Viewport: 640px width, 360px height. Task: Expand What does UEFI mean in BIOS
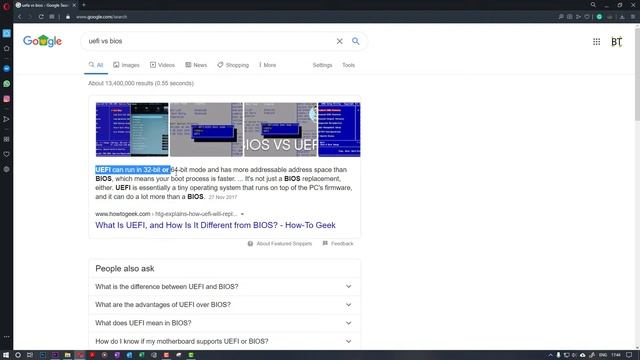click(224, 323)
